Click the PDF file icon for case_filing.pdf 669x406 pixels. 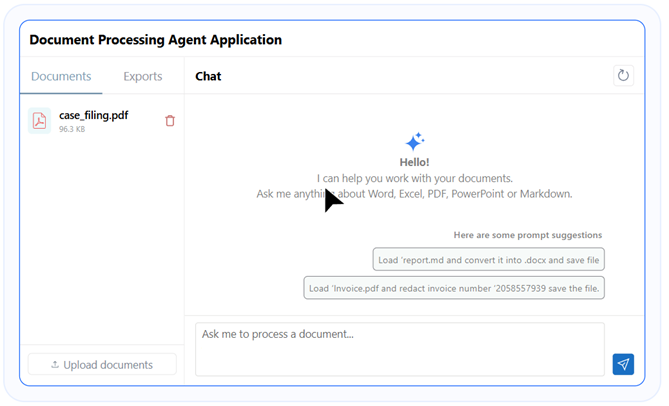(39, 121)
